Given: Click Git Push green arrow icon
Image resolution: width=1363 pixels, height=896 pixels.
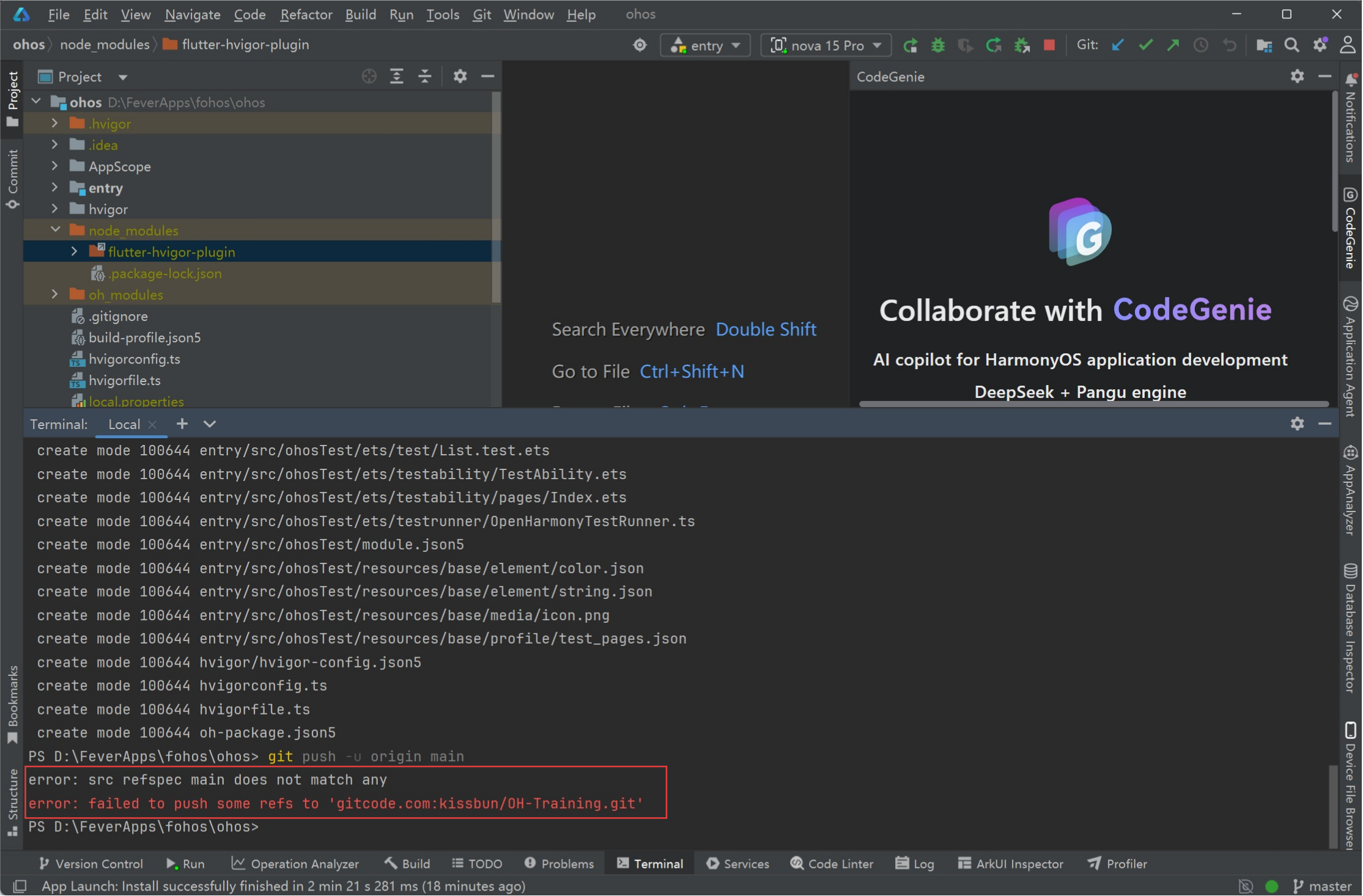Looking at the screenshot, I should tap(1173, 45).
